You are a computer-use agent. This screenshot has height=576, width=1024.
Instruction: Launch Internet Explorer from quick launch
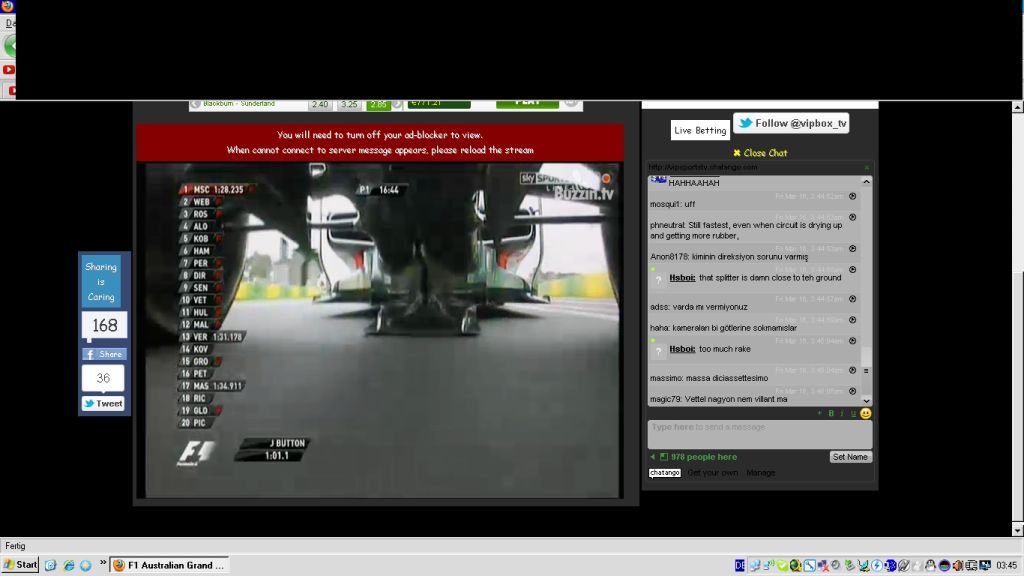(x=69, y=565)
